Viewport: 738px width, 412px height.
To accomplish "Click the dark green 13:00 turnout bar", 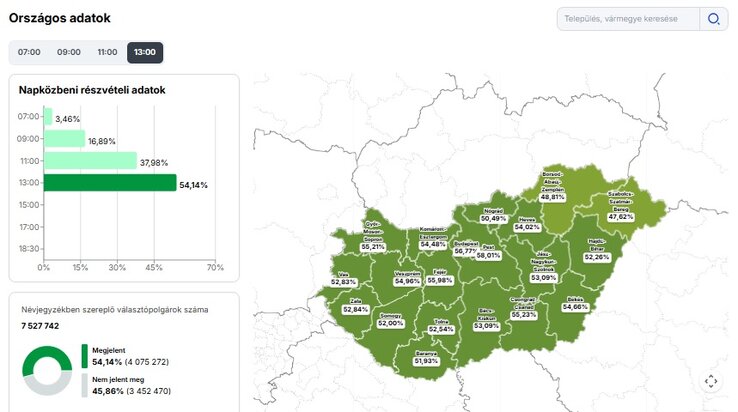I will click(x=109, y=183).
